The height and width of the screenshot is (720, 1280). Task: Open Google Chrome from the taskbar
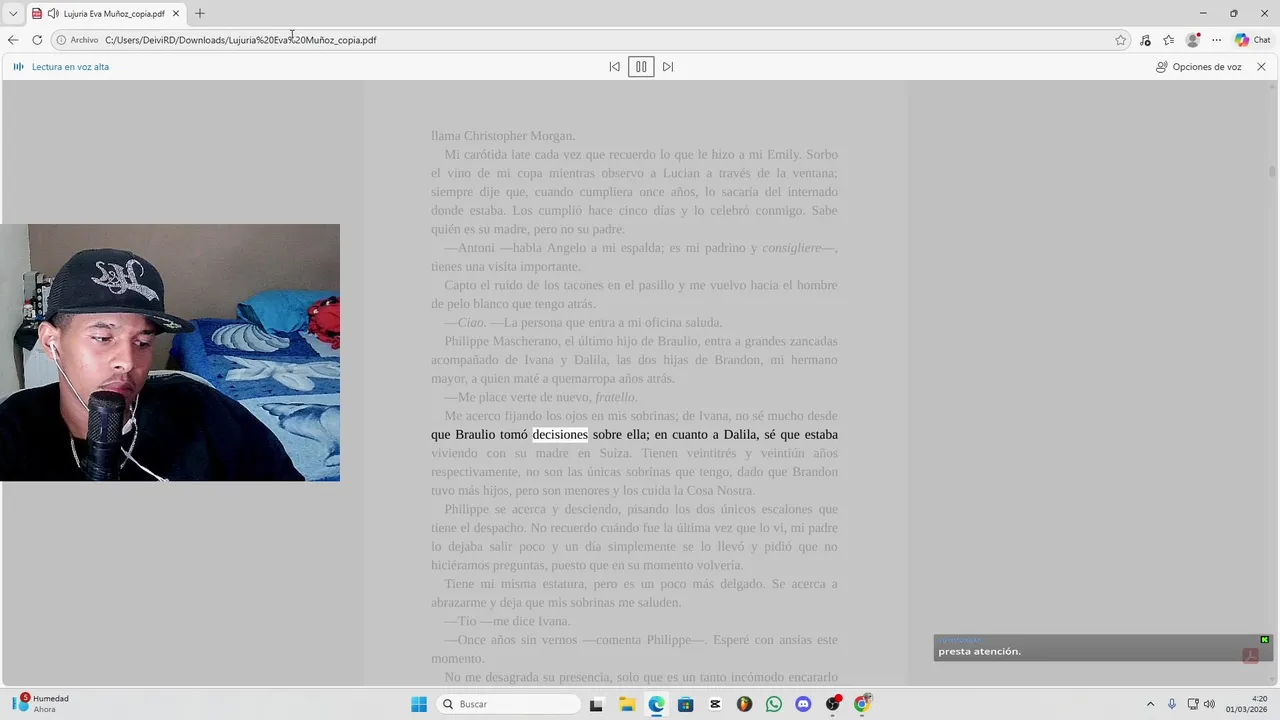(862, 704)
